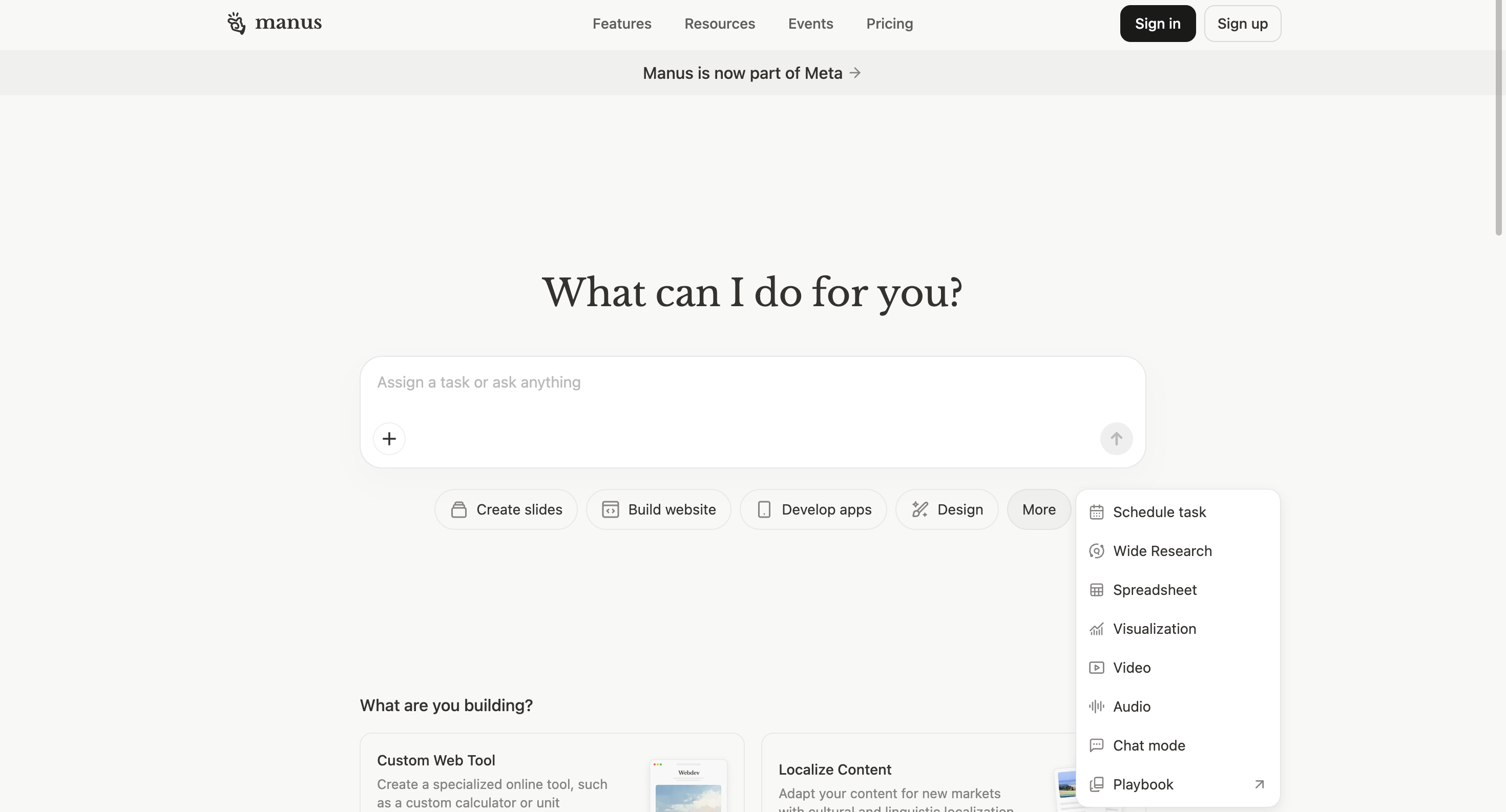1506x812 pixels.
Task: Select Spreadsheet from the More menu
Action: tap(1178, 590)
